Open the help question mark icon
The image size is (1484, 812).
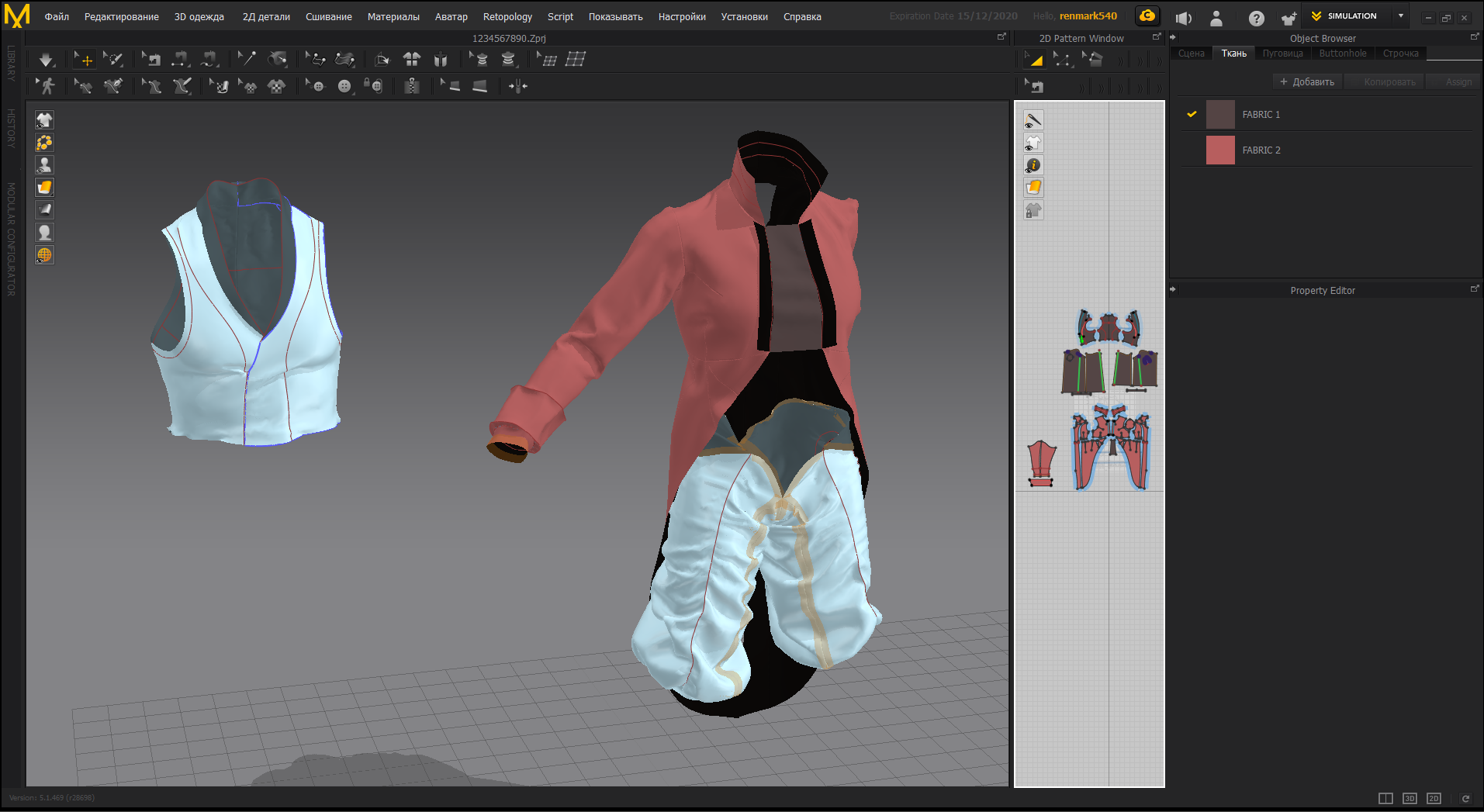1257,17
